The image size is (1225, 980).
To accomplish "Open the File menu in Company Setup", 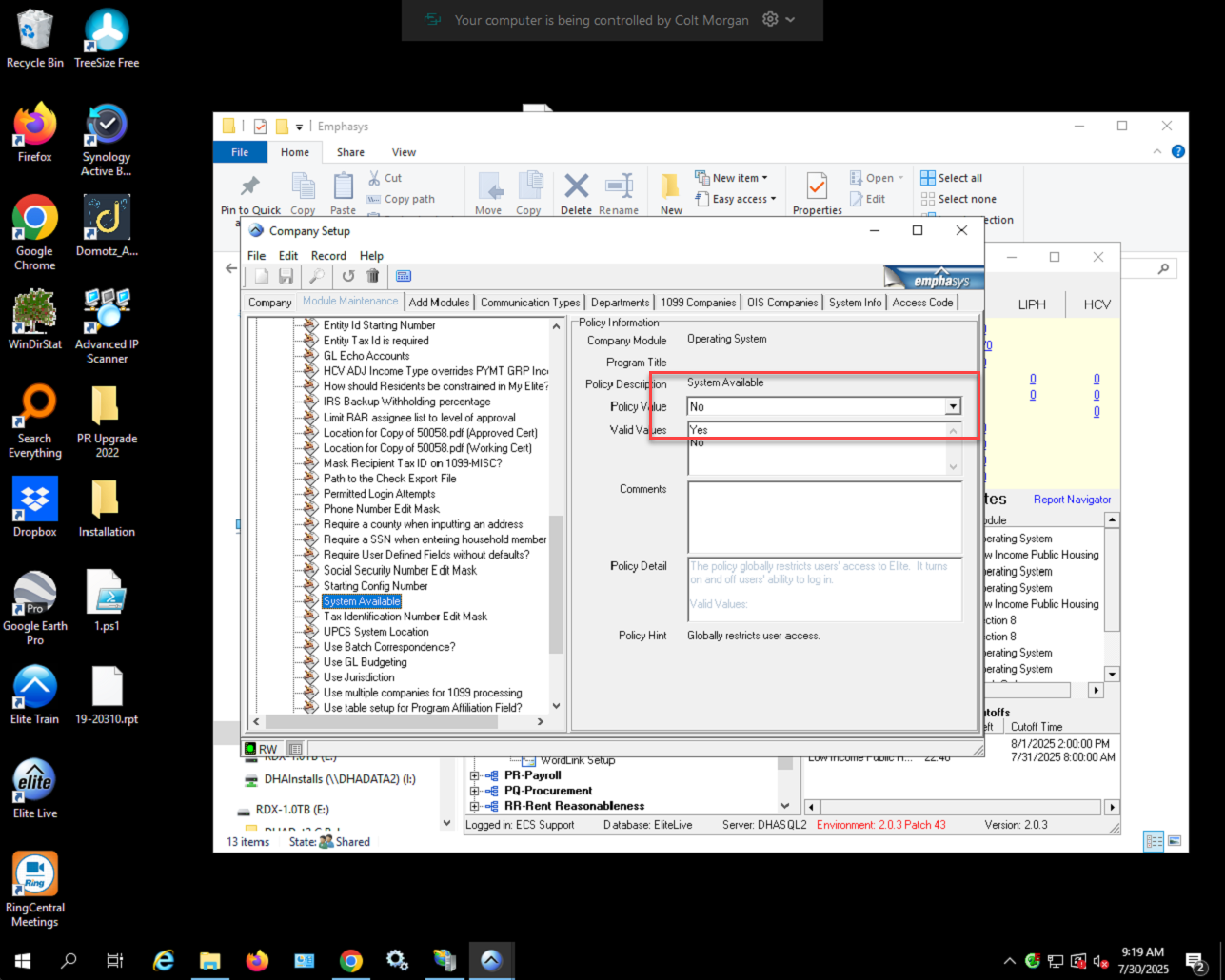I will pyautogui.click(x=257, y=255).
